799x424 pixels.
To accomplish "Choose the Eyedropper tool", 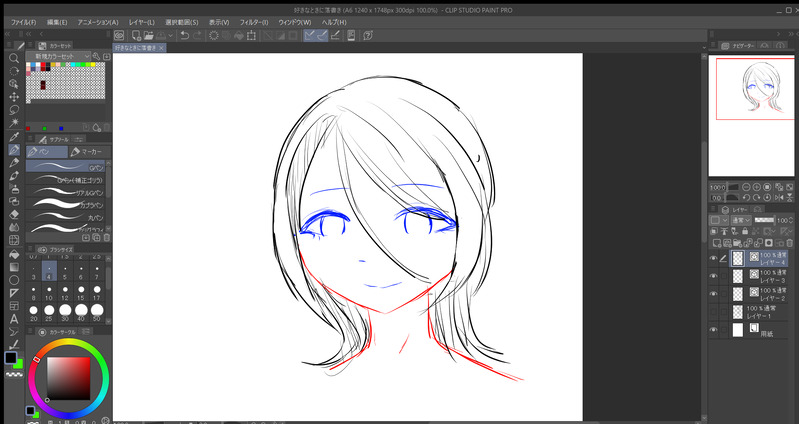I will pyautogui.click(x=14, y=136).
